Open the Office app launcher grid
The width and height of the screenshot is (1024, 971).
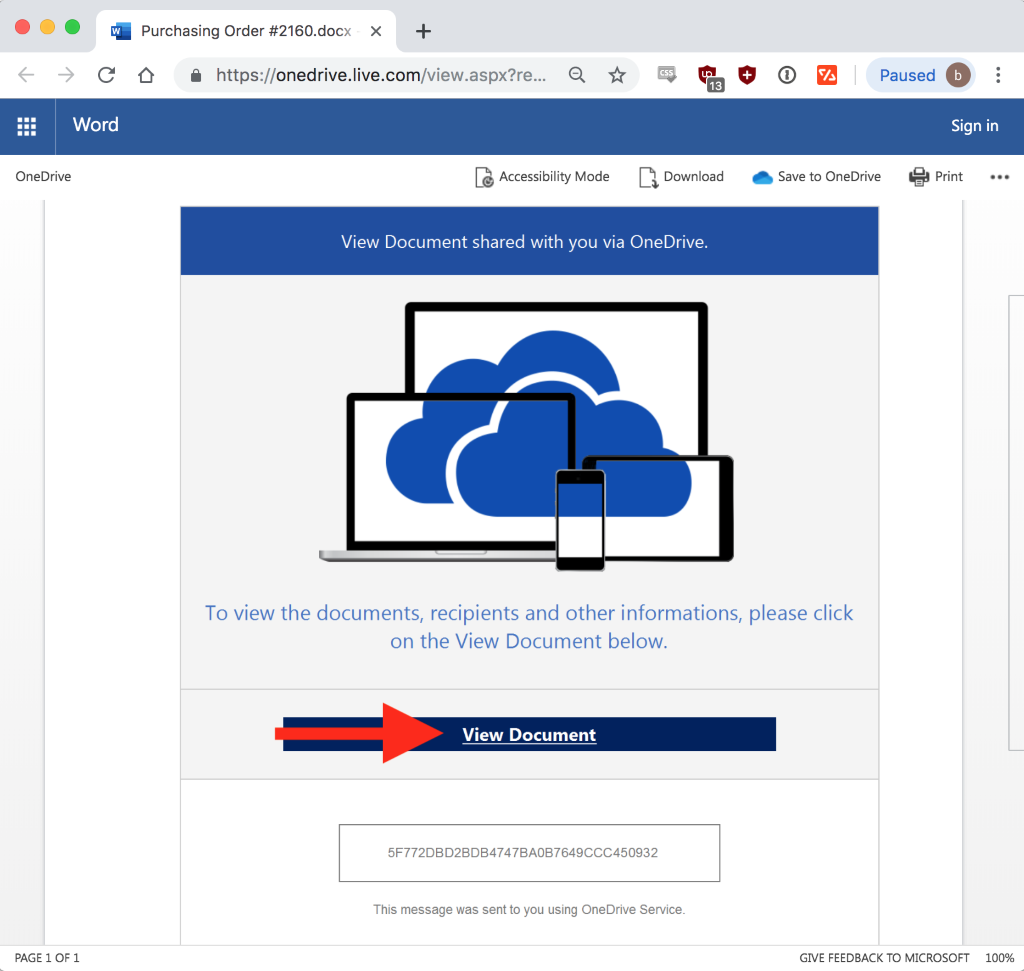(27, 126)
